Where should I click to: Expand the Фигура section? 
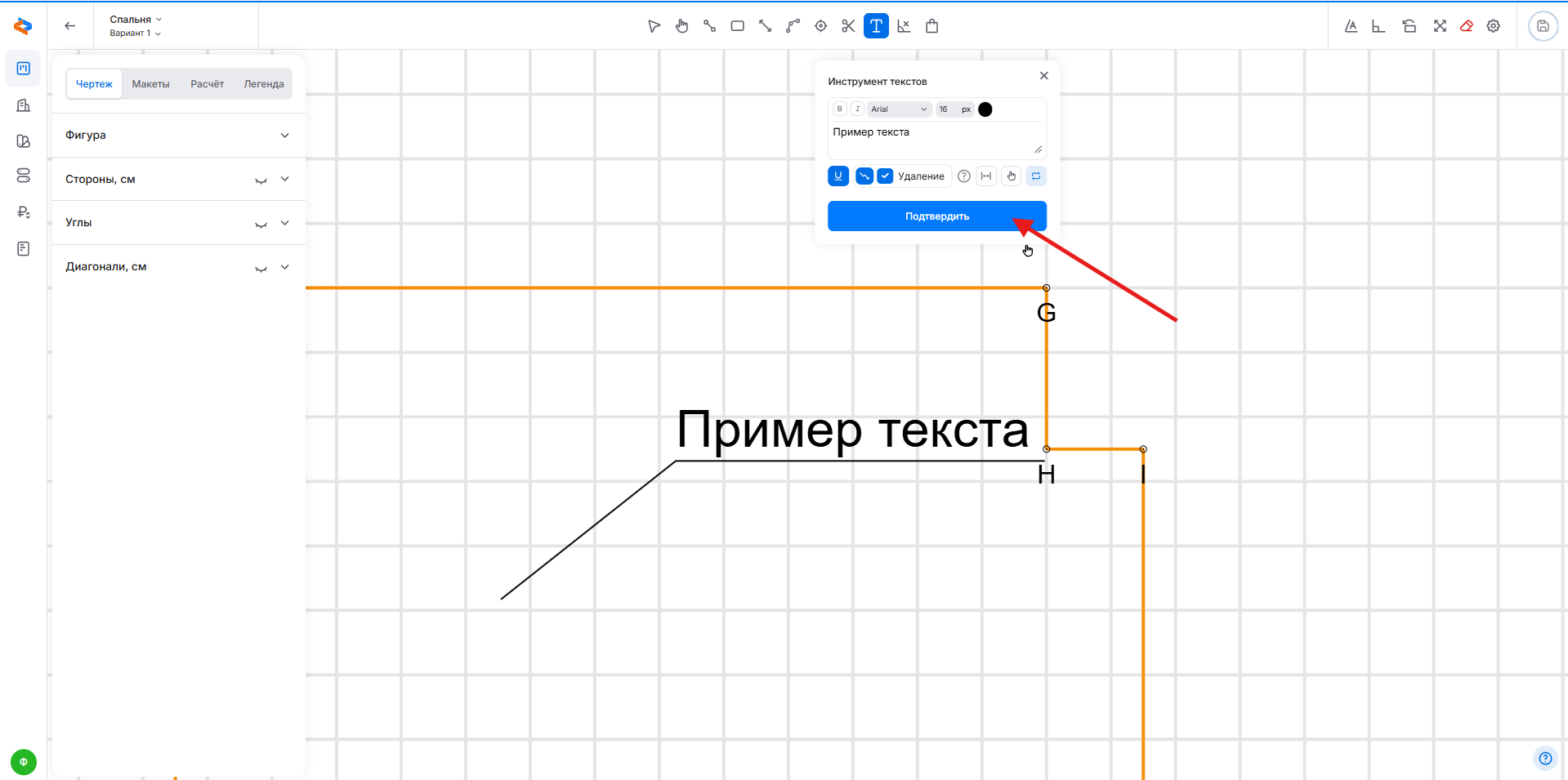click(x=177, y=136)
